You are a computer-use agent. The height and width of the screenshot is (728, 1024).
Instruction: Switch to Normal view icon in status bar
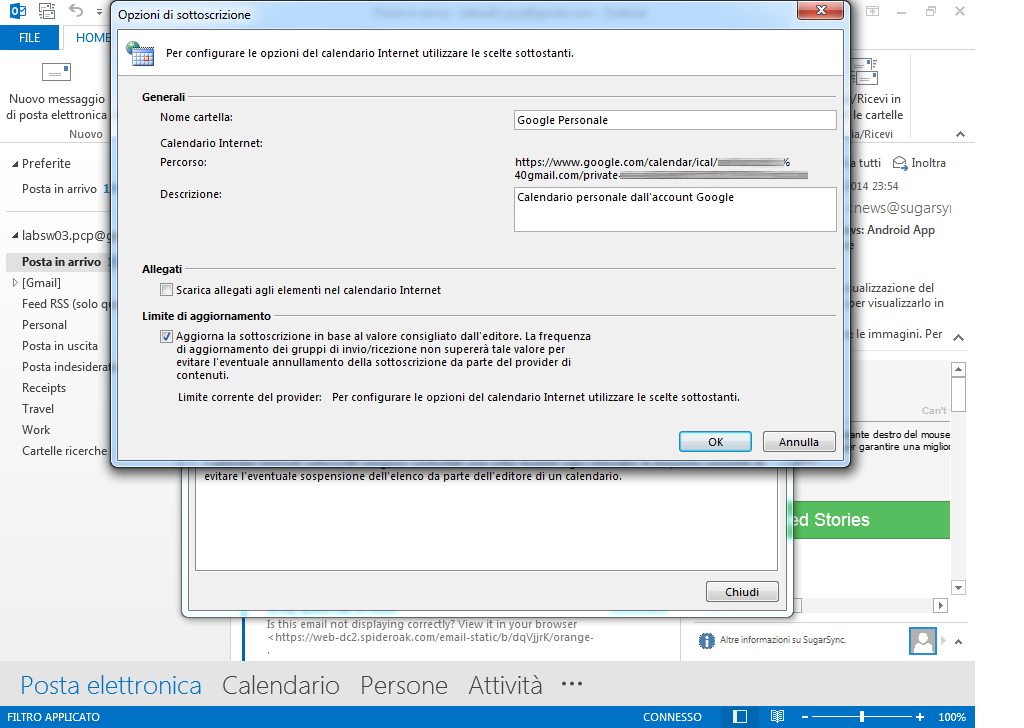[740, 717]
